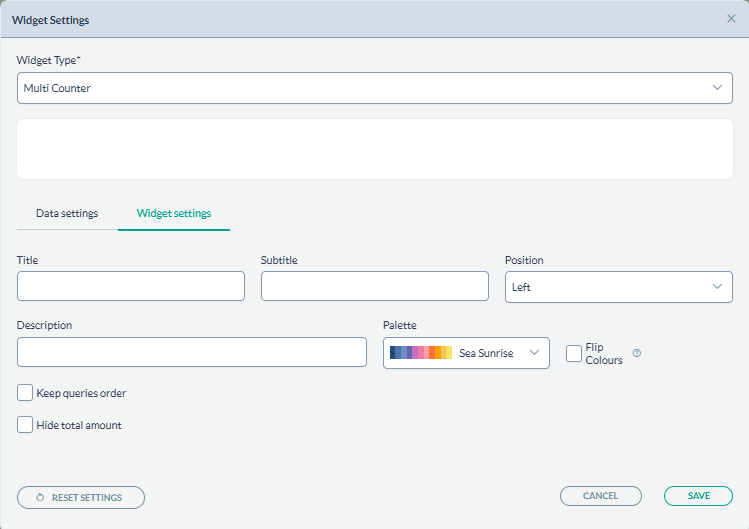The image size is (749, 529).
Task: Click the chevron arrow in Palette field
Action: [534, 353]
